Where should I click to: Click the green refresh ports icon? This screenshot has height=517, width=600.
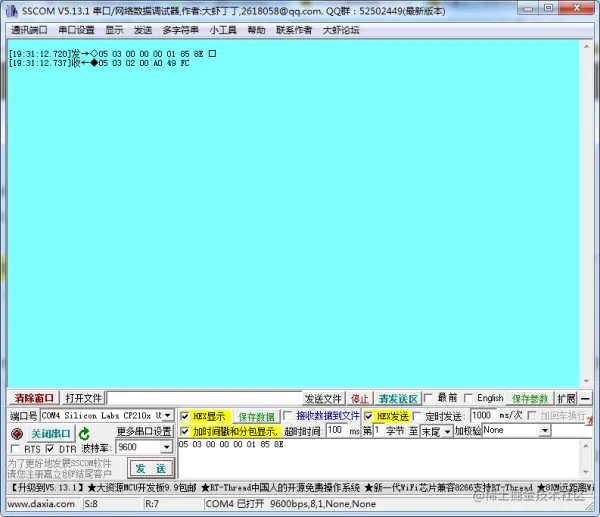84,434
